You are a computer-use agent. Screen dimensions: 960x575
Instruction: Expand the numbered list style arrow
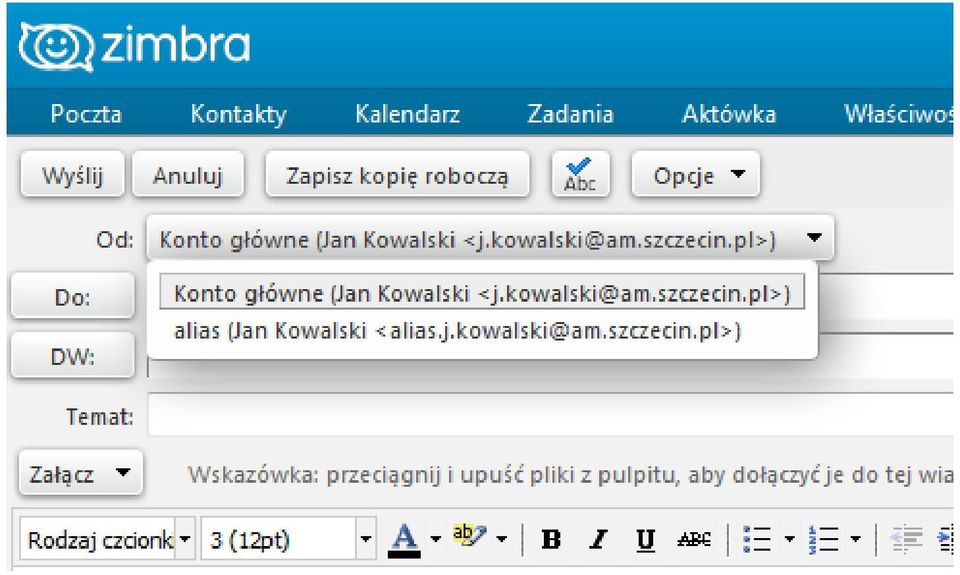(855, 539)
